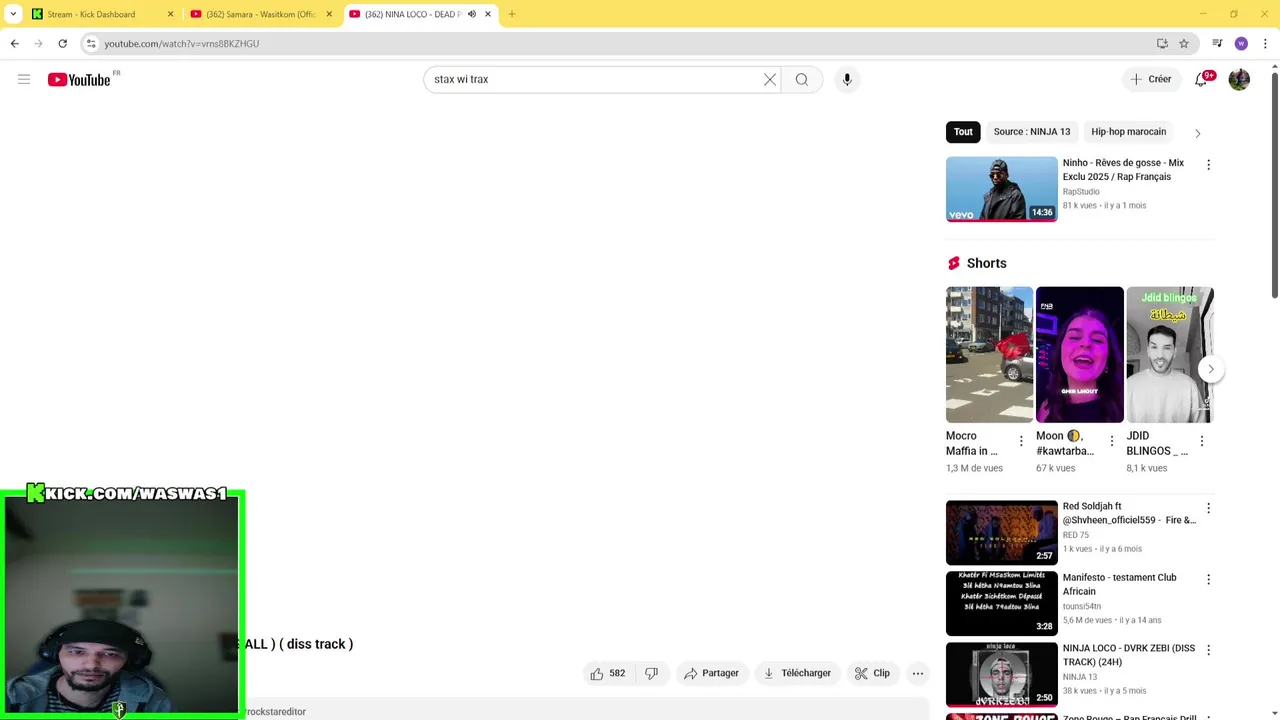Click the Télécharger button
Screen dimensions: 1280x720
797,673
